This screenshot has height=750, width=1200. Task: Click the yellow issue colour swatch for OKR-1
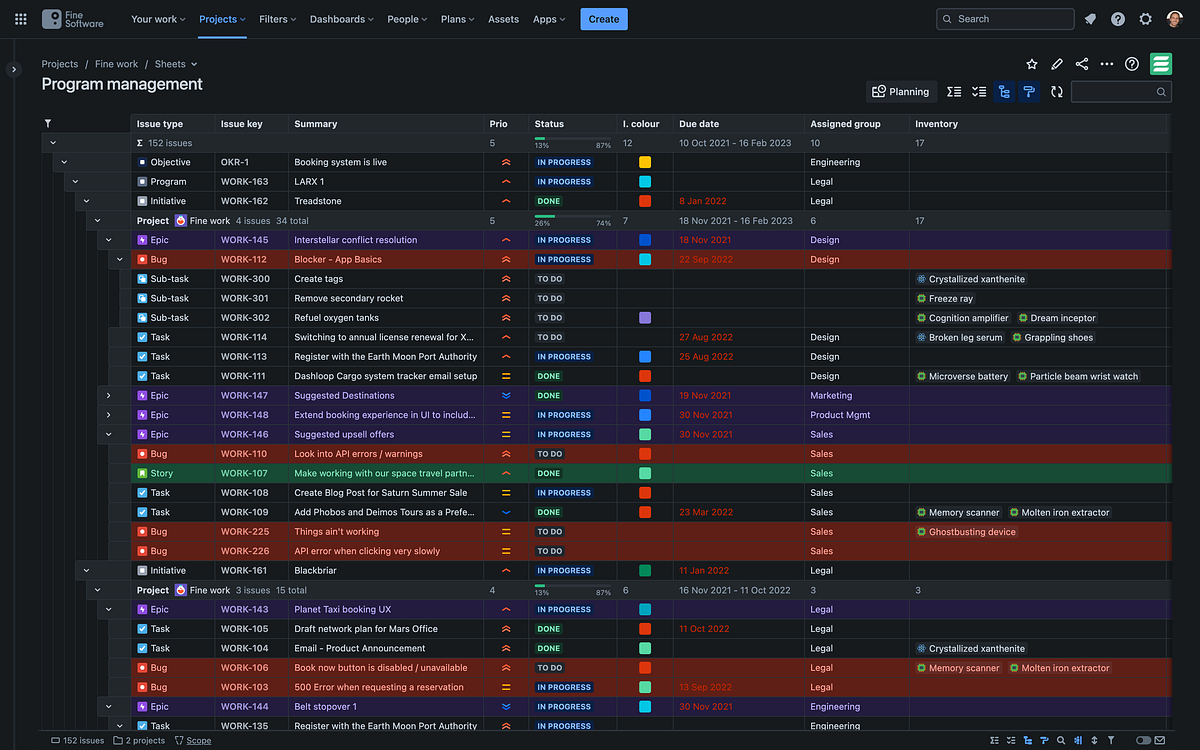644,162
